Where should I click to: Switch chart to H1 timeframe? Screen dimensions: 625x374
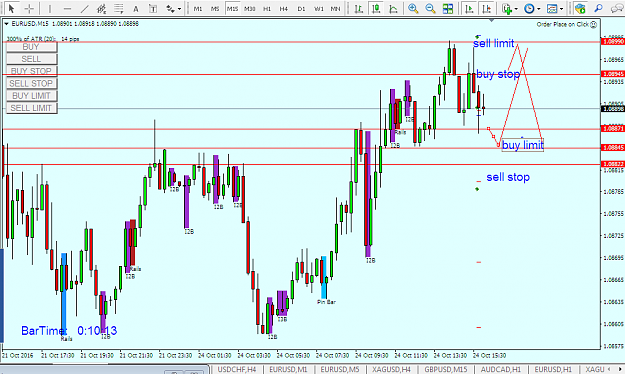click(x=267, y=8)
